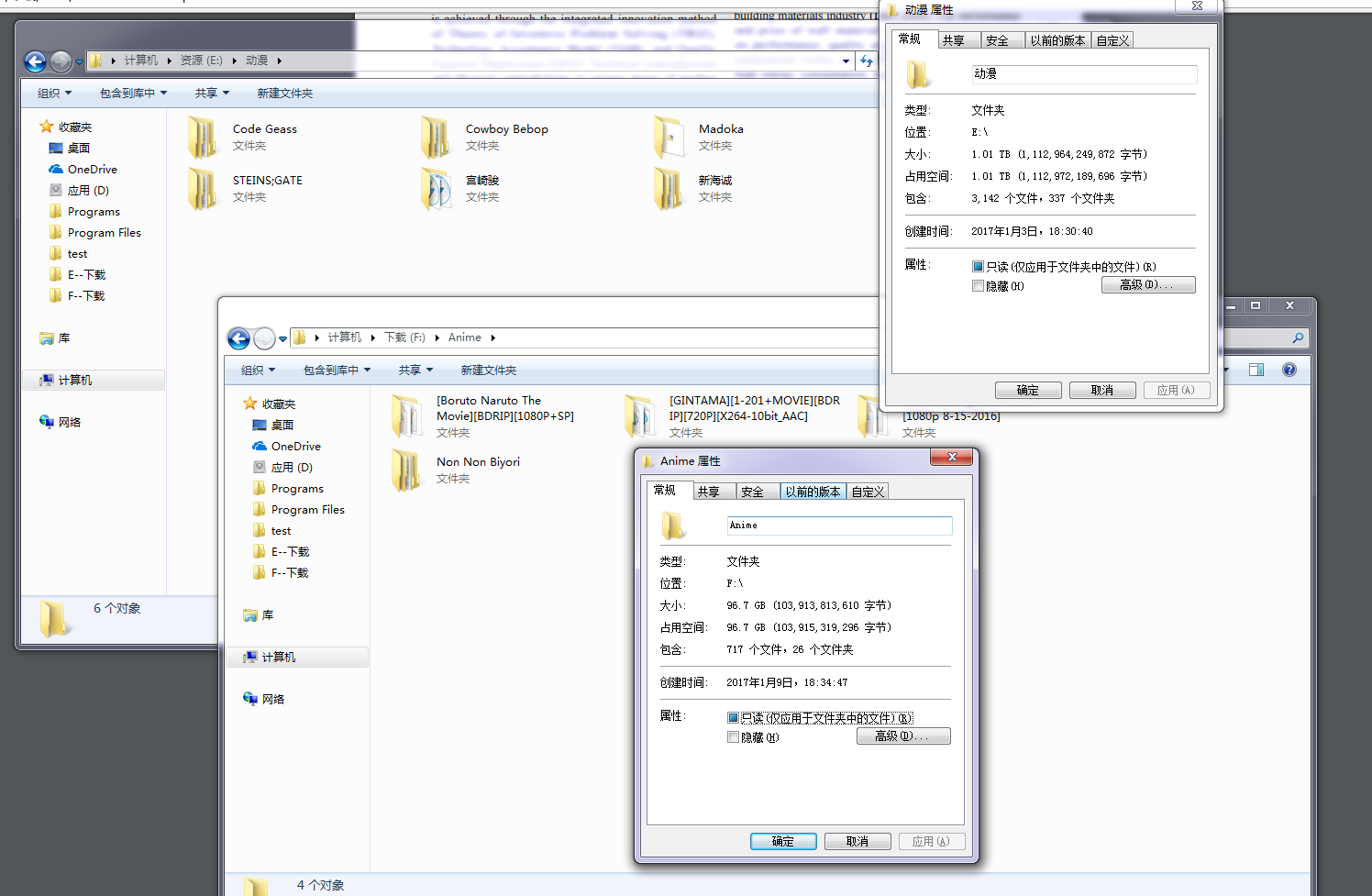Click 新建文件夹 in Anime window toolbar
The height and width of the screenshot is (896, 1372).
pyautogui.click(x=489, y=371)
